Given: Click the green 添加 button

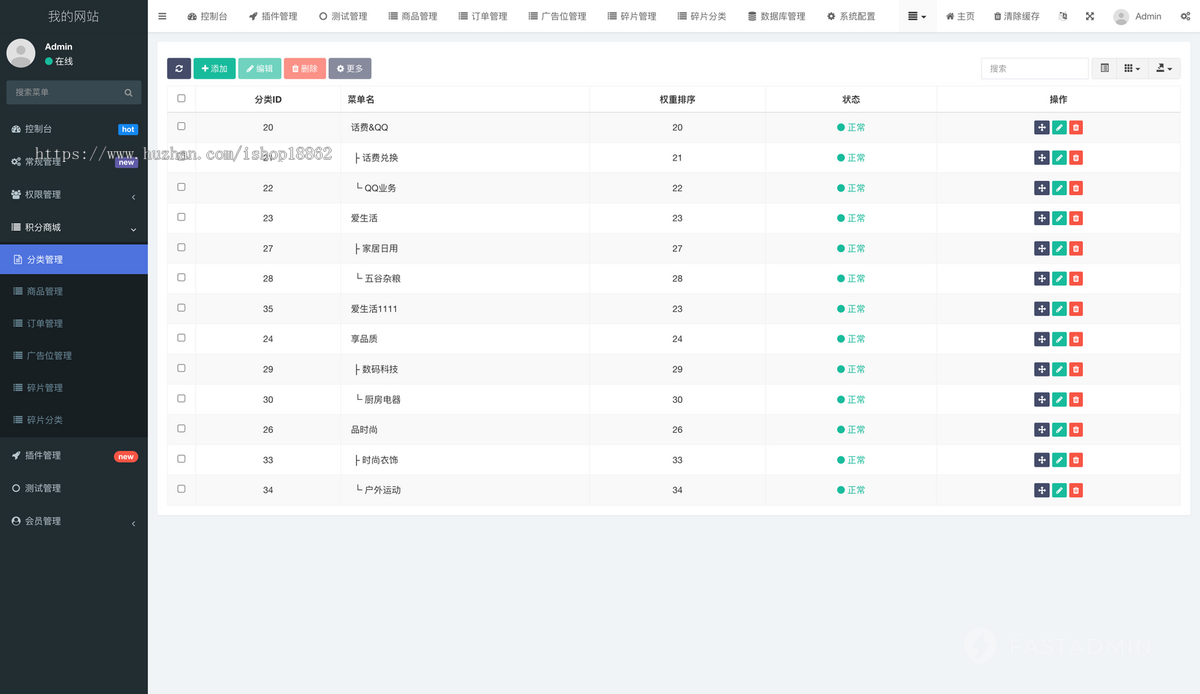Looking at the screenshot, I should [214, 68].
